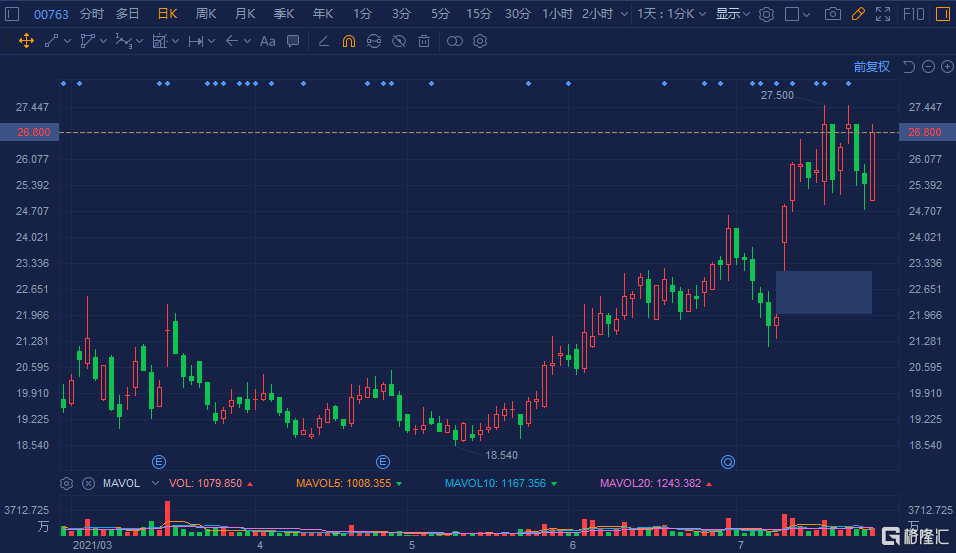This screenshot has width=956, height=553.
Task: Click the 00763 stock code
Action: pos(51,14)
